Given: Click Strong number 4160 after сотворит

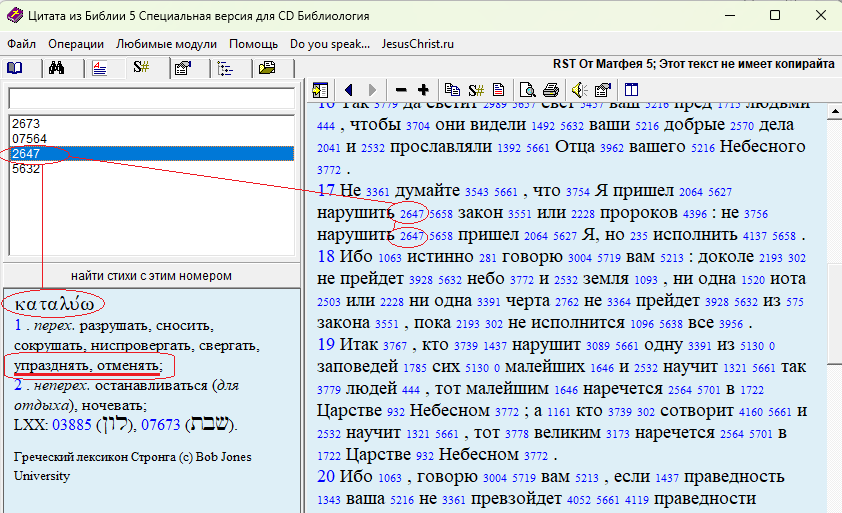Looking at the screenshot, I should coord(751,413).
